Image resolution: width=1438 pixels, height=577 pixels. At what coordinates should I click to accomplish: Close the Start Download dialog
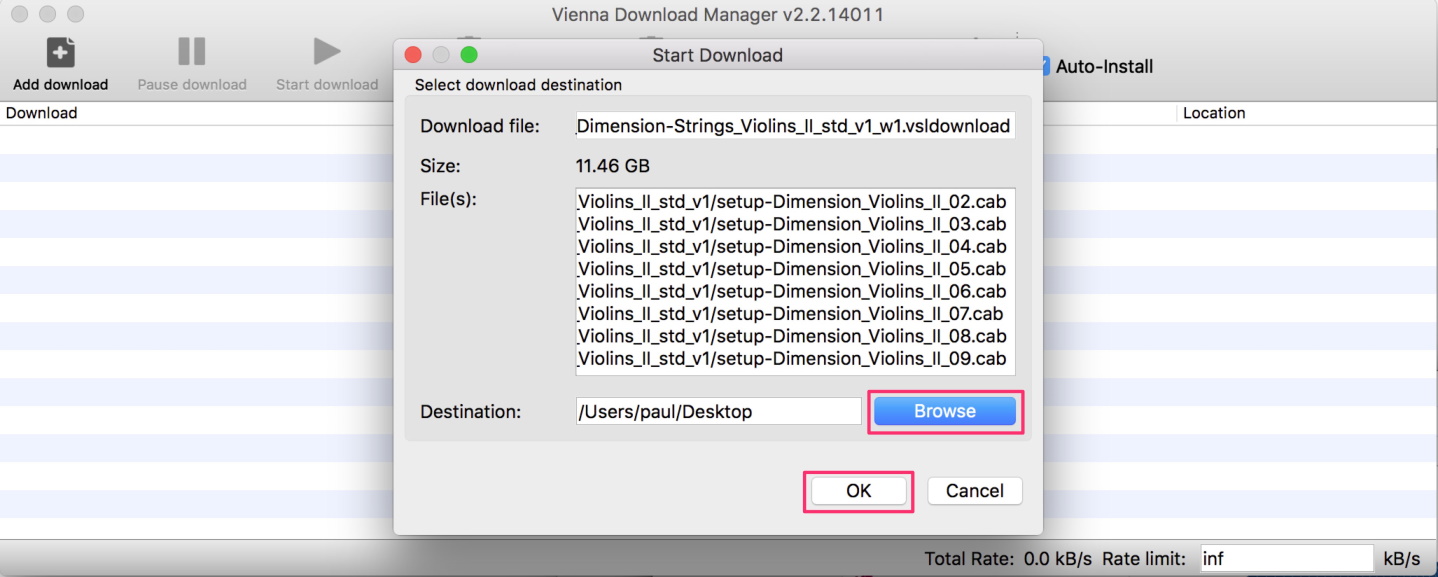414,55
